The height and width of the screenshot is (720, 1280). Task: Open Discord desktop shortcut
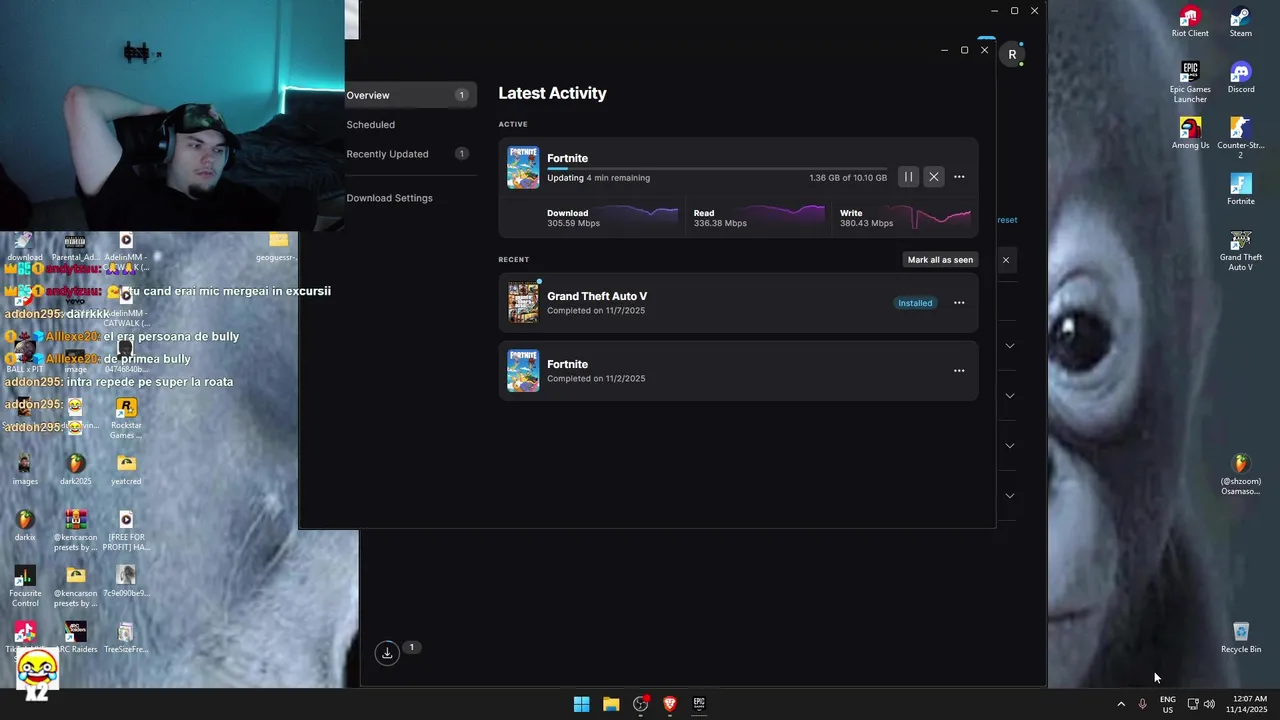click(x=1241, y=78)
